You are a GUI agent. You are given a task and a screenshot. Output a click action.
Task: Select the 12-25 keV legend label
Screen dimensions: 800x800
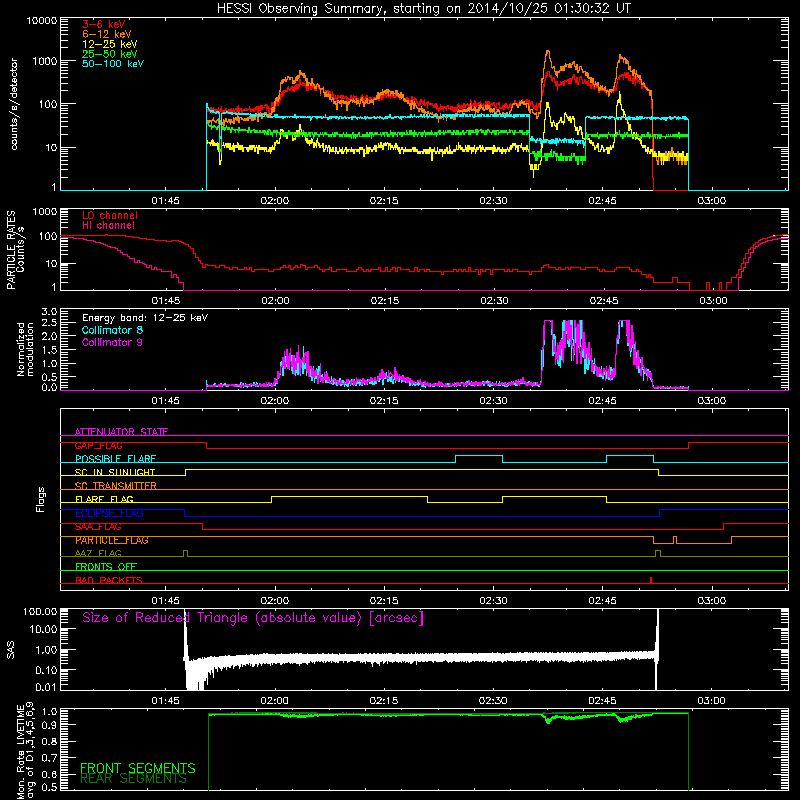click(x=110, y=44)
